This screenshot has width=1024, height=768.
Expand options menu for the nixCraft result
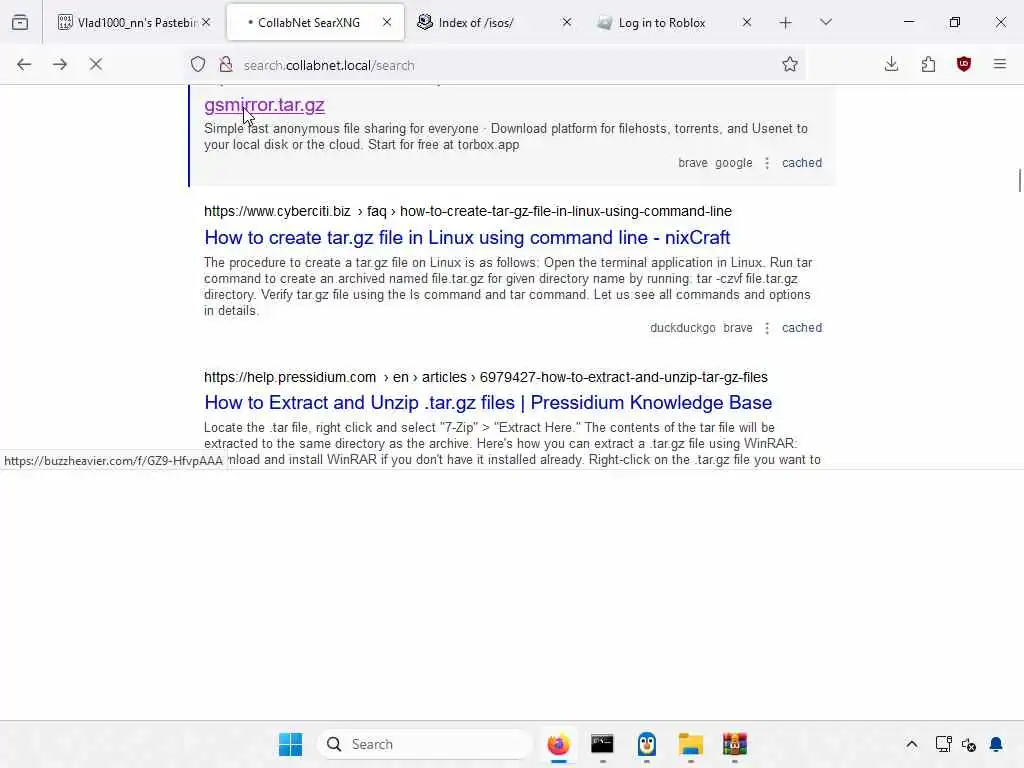point(767,328)
